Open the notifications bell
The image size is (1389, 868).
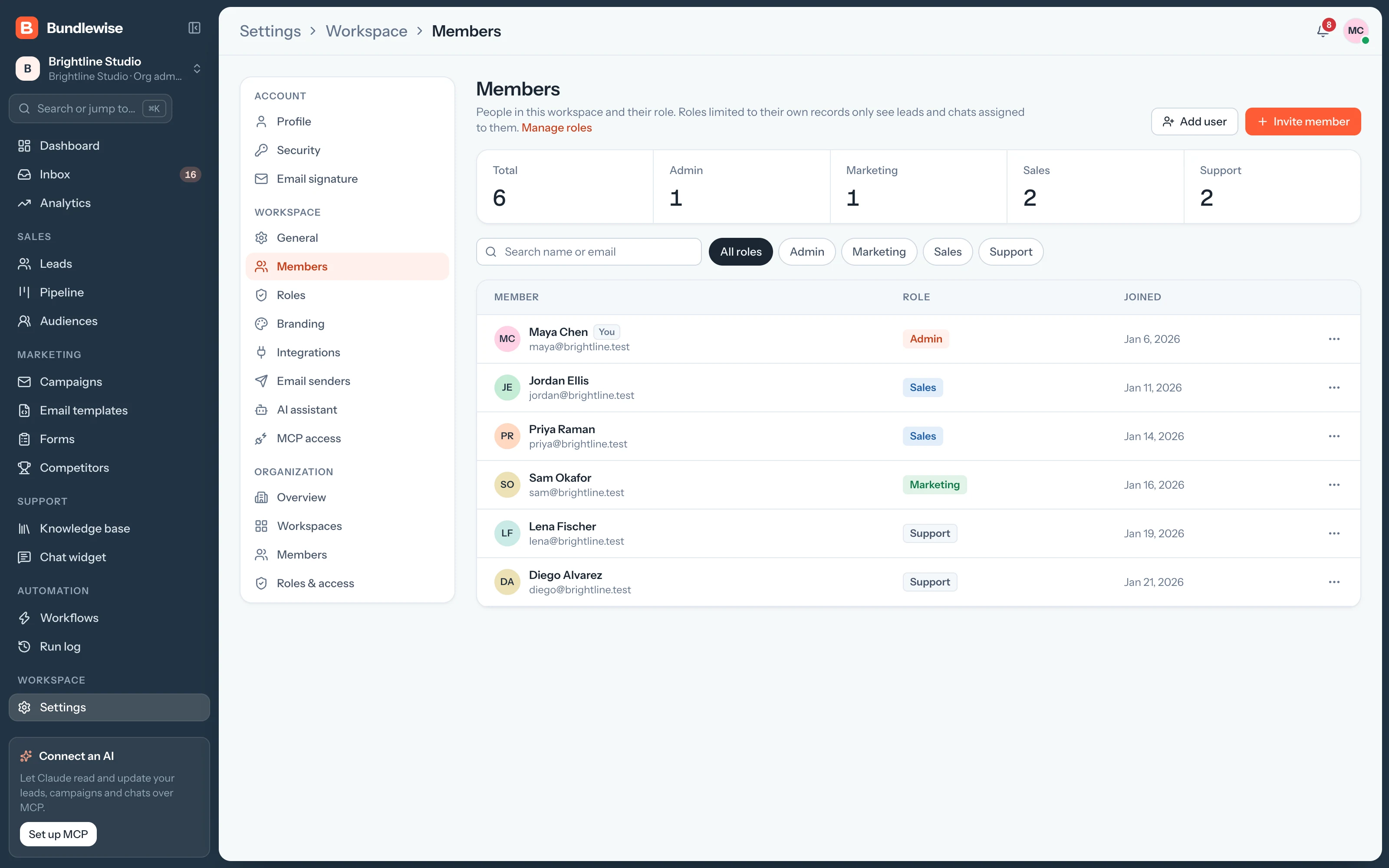[x=1323, y=30]
